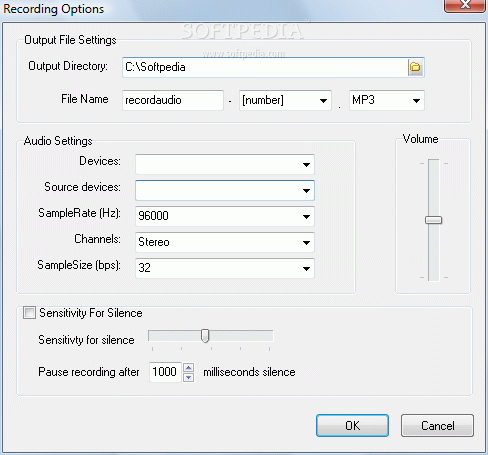Decrease pause milliseconds with down arrow
488x455 pixels.
tap(189, 377)
